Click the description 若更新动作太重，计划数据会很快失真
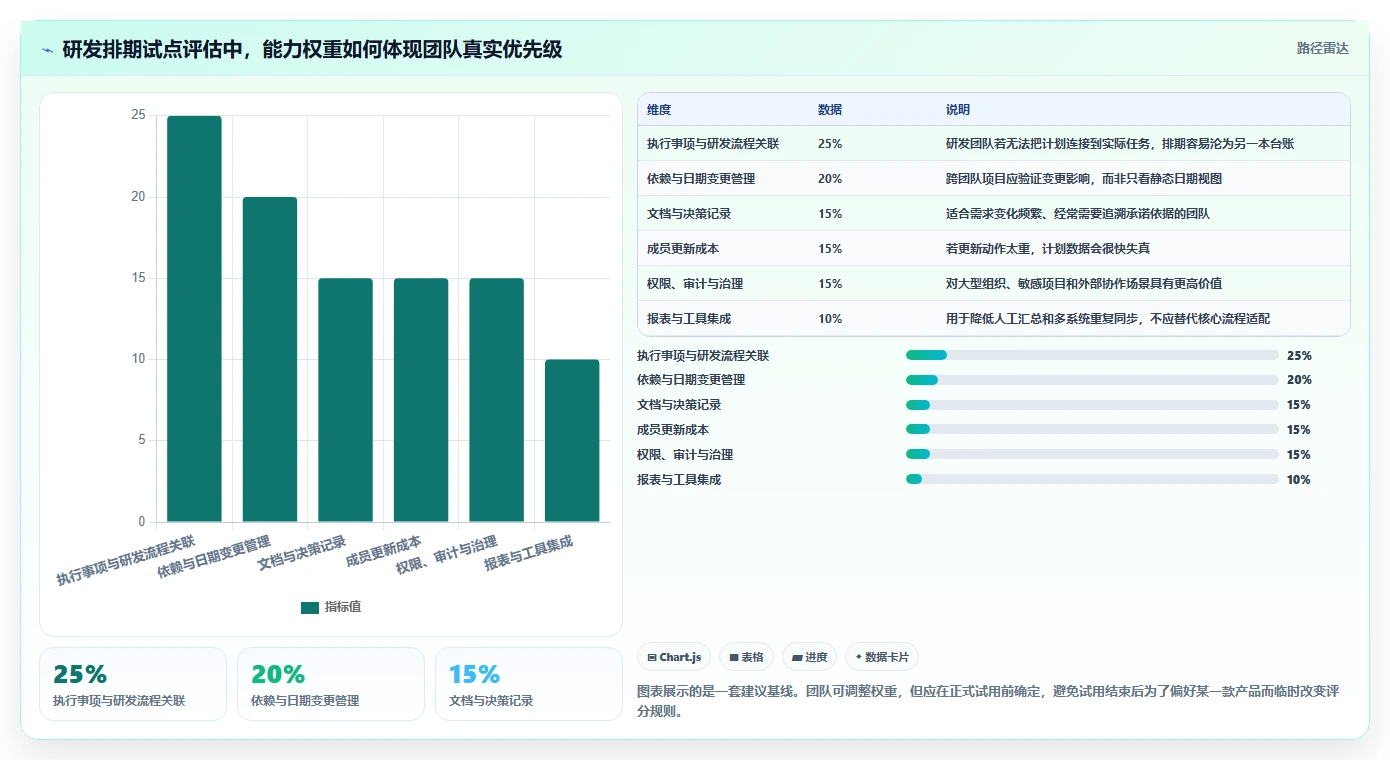This screenshot has height=760, width=1390. (1048, 249)
